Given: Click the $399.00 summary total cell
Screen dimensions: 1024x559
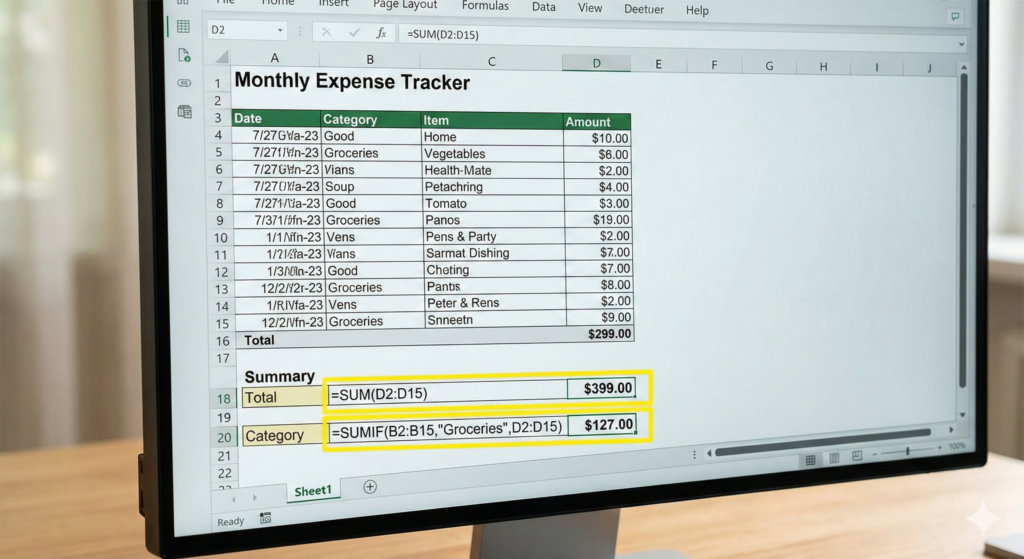Looking at the screenshot, I should pyautogui.click(x=601, y=389).
